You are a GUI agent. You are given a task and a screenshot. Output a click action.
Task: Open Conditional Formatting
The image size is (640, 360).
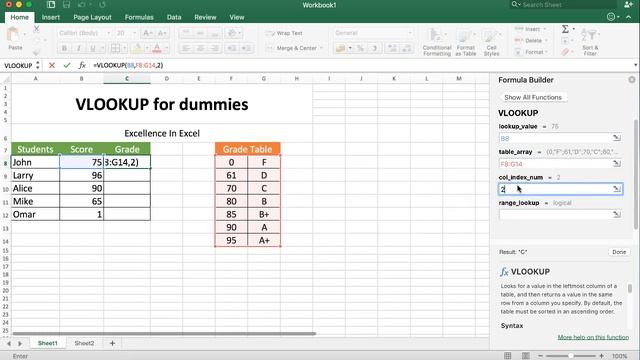pyautogui.click(x=437, y=42)
